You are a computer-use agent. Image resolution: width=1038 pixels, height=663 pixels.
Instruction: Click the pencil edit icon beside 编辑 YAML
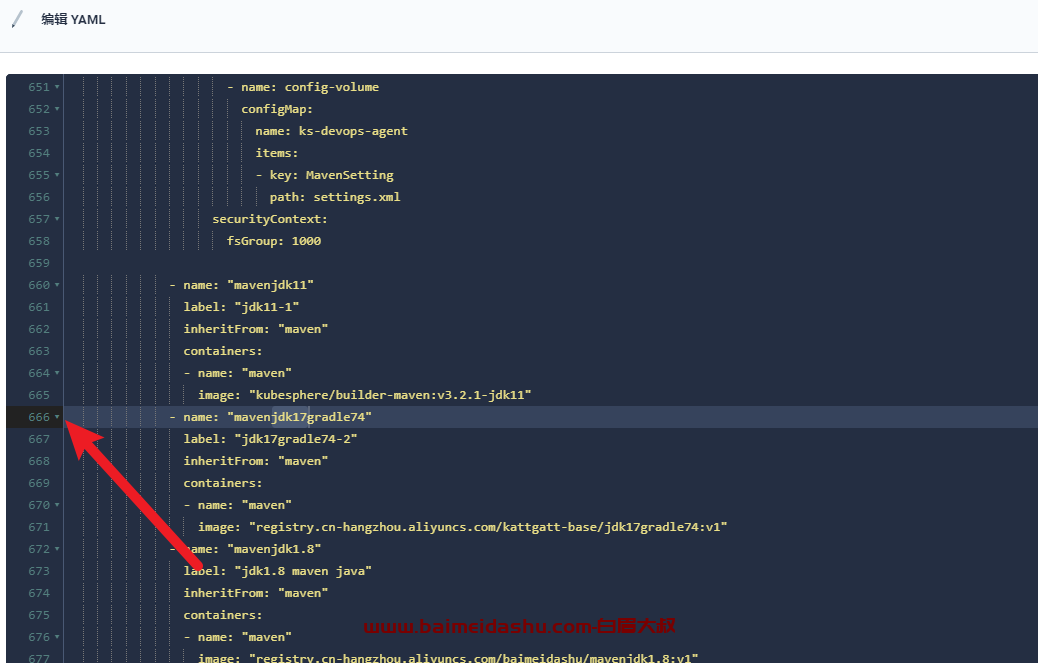coord(17,19)
